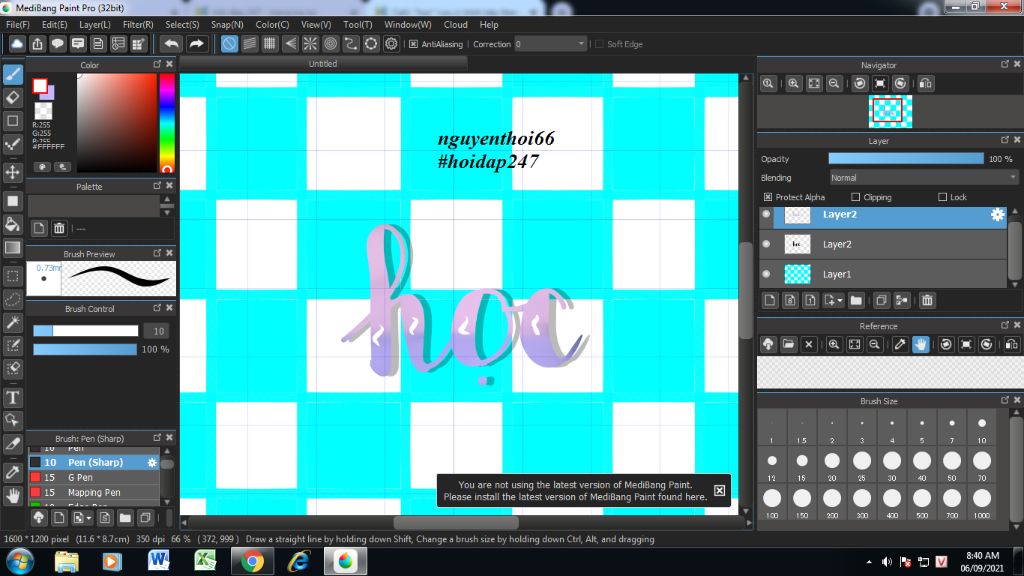Image resolution: width=1024 pixels, height=576 pixels.
Task: Click the rainbow hue strip
Action: 167,123
